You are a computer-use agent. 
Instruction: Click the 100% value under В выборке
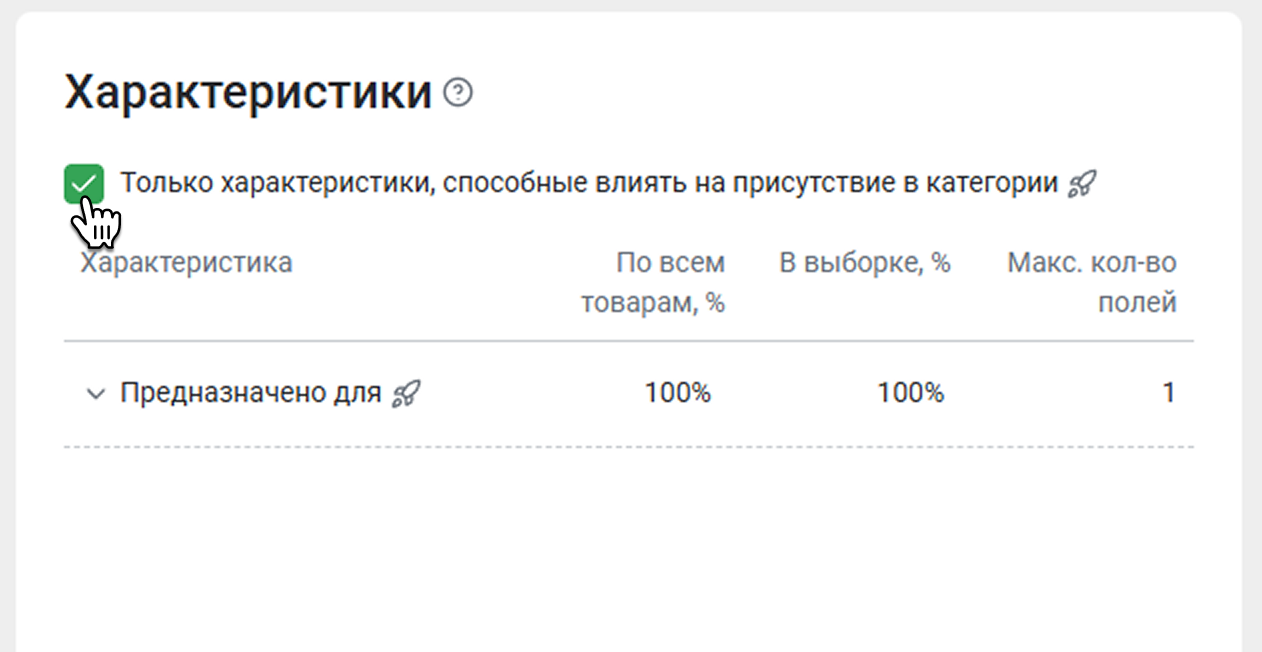[x=910, y=393]
